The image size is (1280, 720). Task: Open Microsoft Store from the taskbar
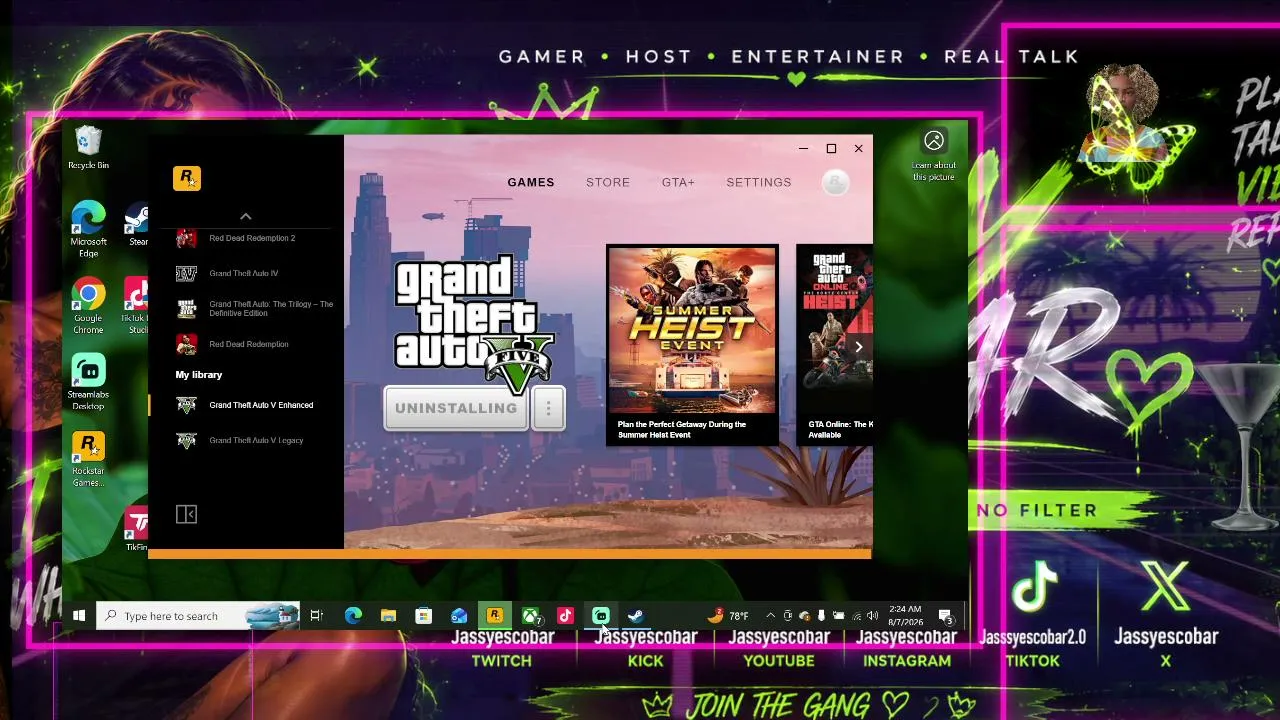click(x=424, y=616)
